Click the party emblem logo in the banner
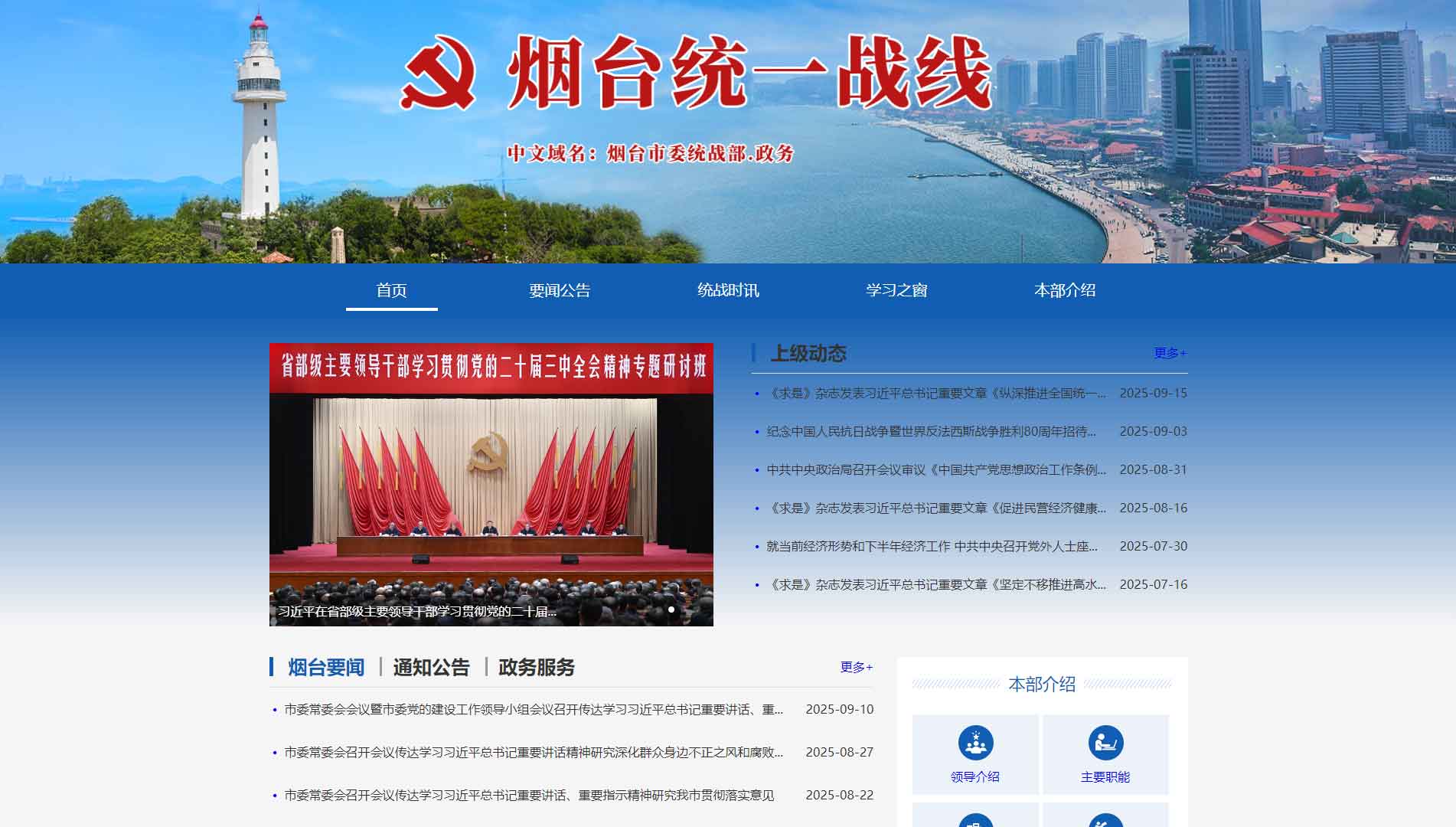 tap(439, 72)
